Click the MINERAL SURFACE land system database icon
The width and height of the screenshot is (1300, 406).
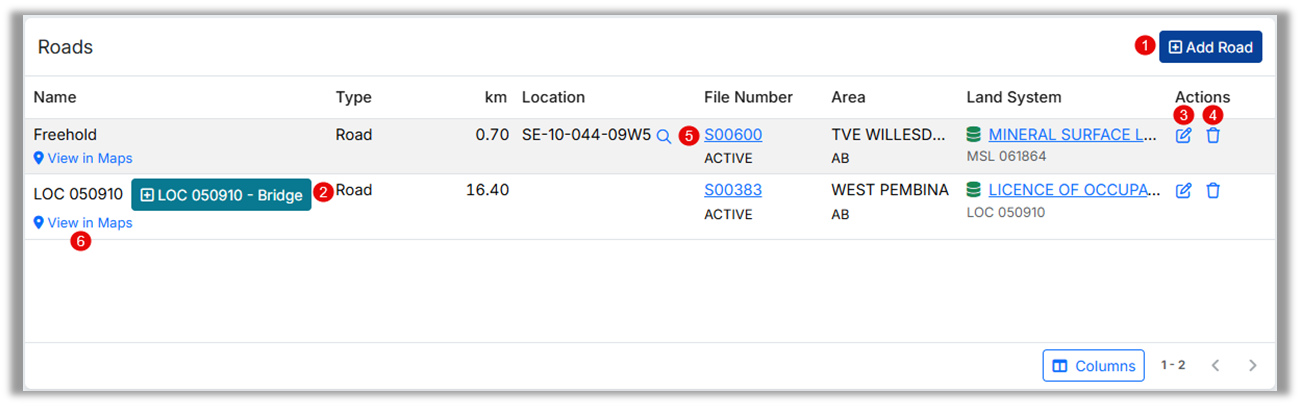974,134
